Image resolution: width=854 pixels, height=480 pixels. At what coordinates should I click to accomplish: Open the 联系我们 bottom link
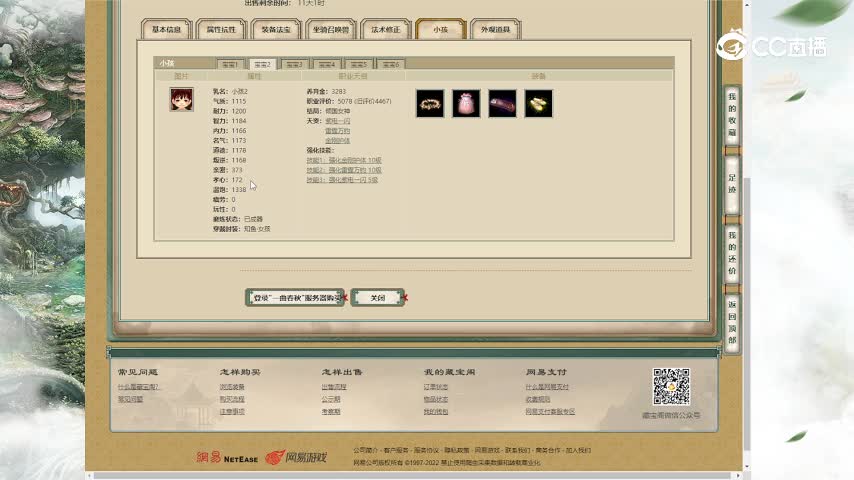pyautogui.click(x=517, y=451)
